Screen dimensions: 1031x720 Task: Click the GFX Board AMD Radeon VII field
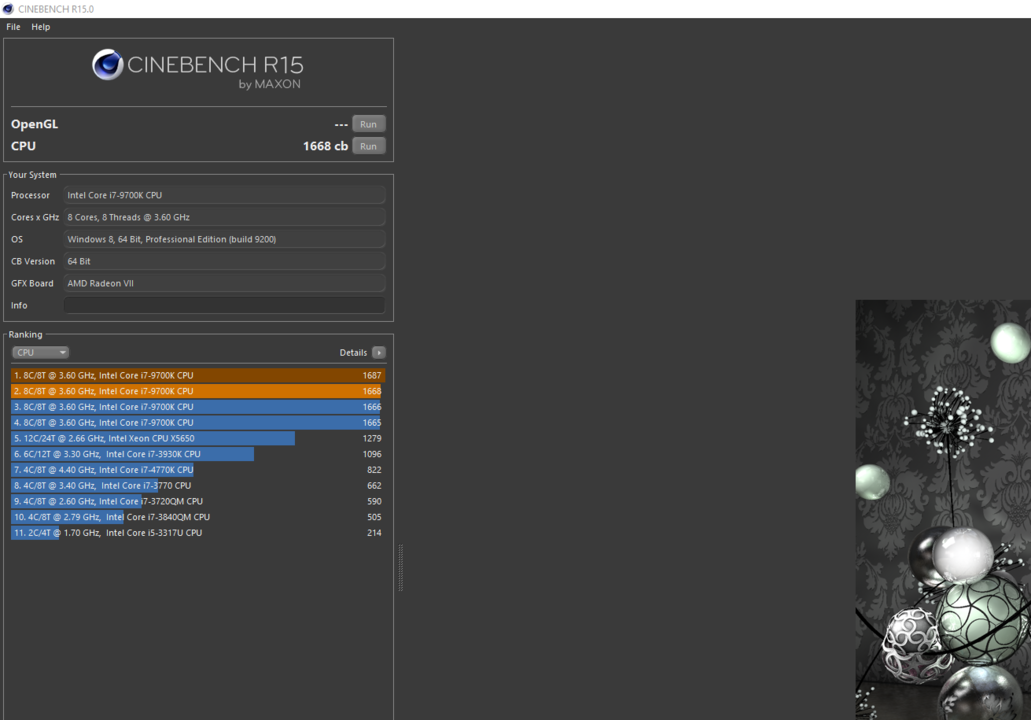[224, 283]
